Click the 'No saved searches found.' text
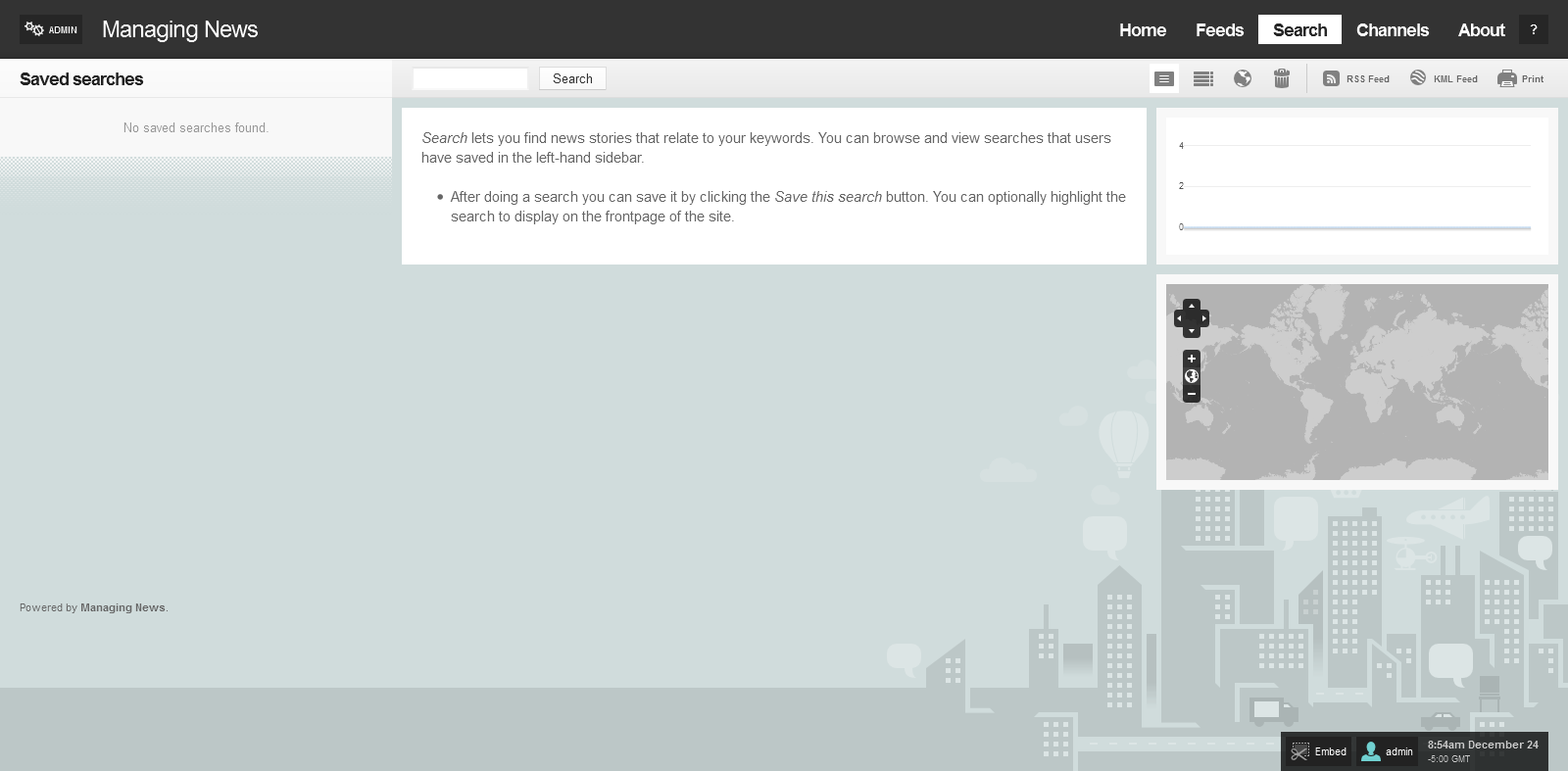 point(196,127)
